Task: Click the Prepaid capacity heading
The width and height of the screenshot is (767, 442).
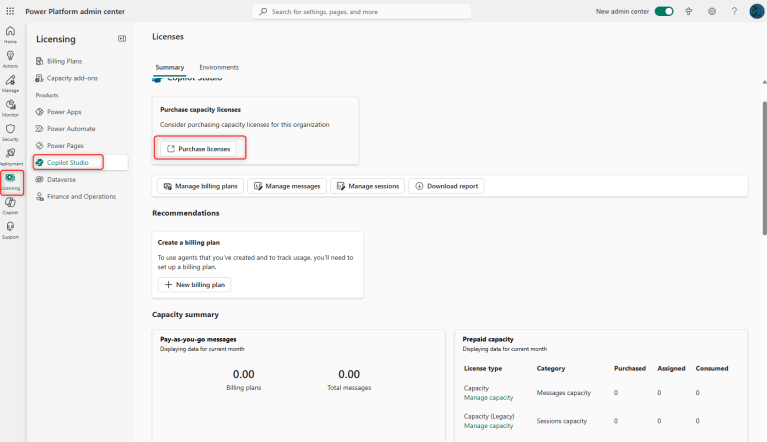Action: point(488,339)
